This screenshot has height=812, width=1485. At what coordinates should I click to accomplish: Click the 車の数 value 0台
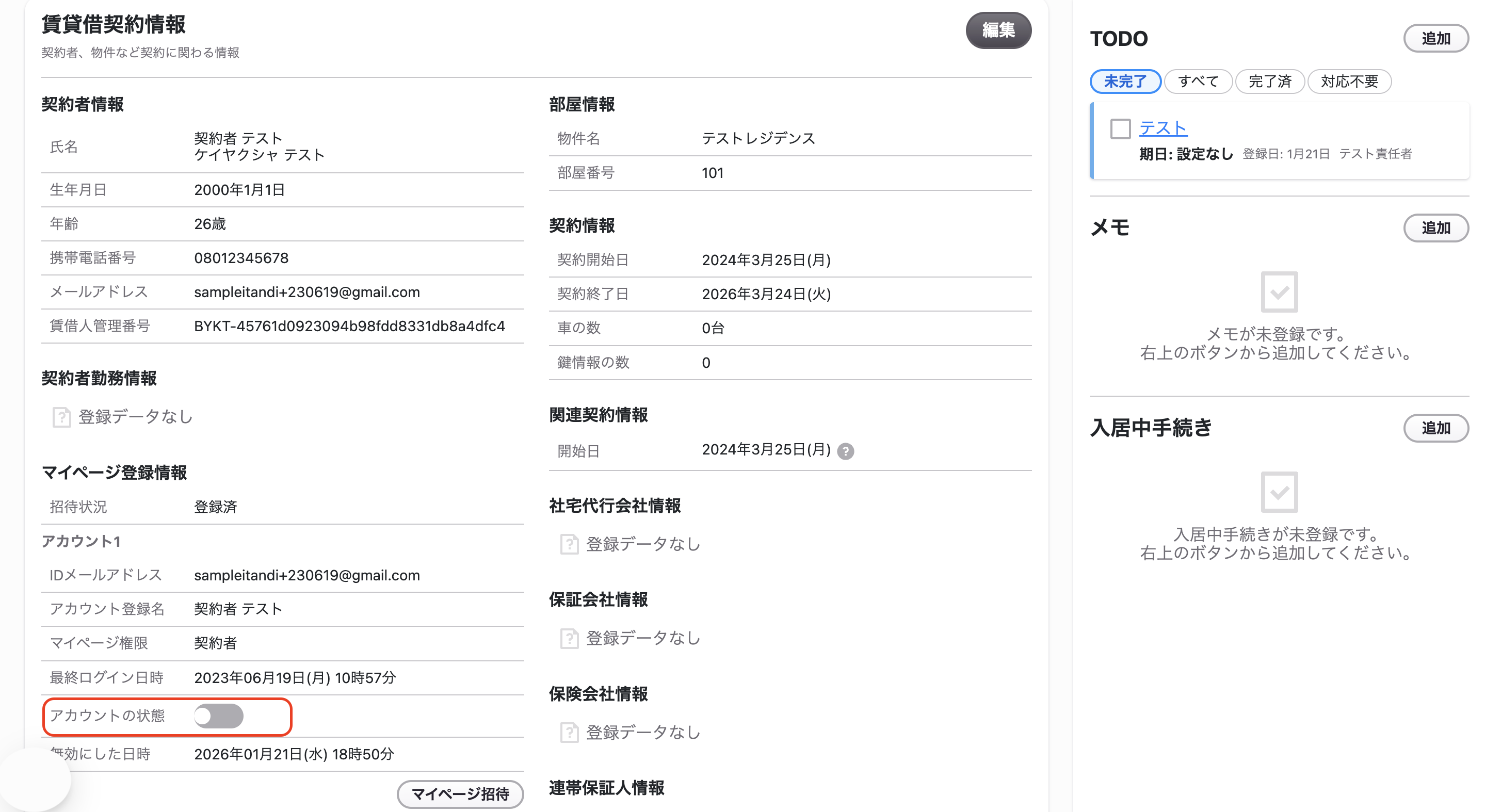[713, 328]
